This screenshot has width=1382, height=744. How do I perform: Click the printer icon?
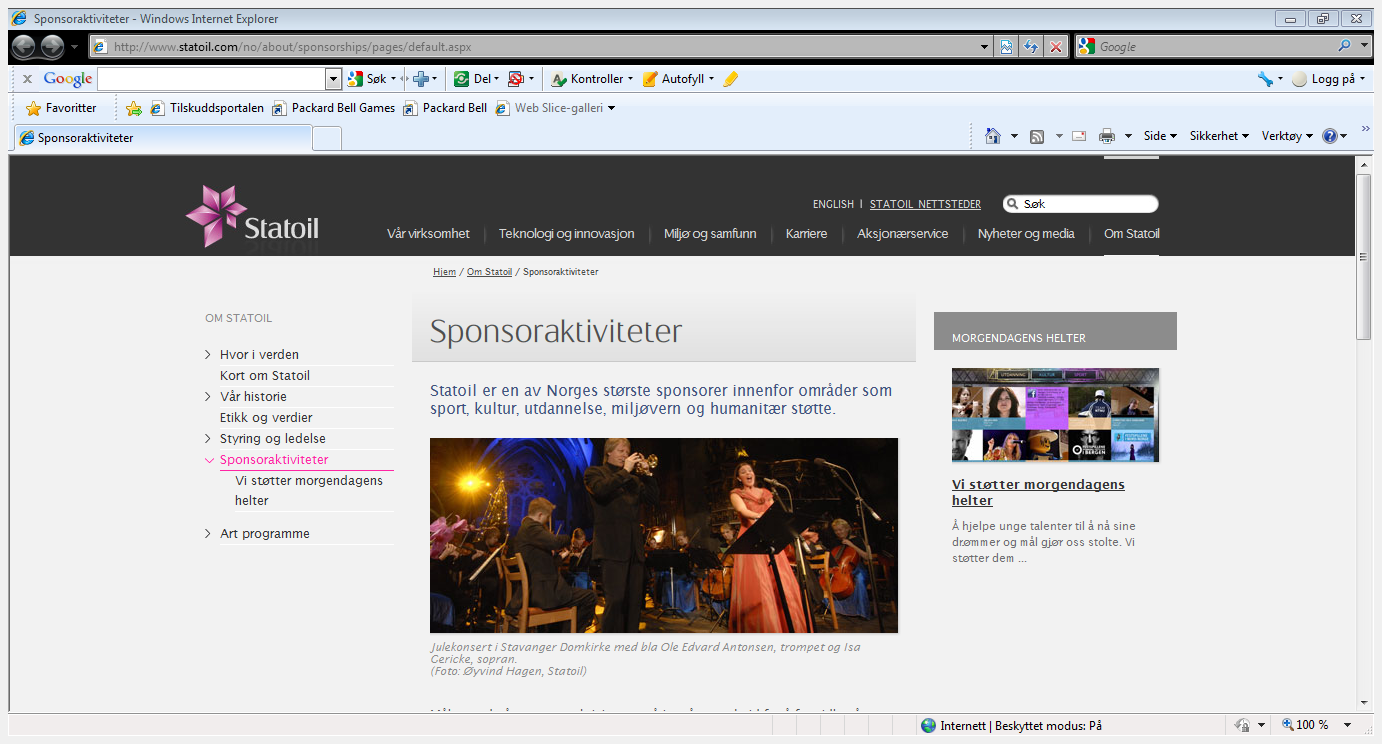1107,136
